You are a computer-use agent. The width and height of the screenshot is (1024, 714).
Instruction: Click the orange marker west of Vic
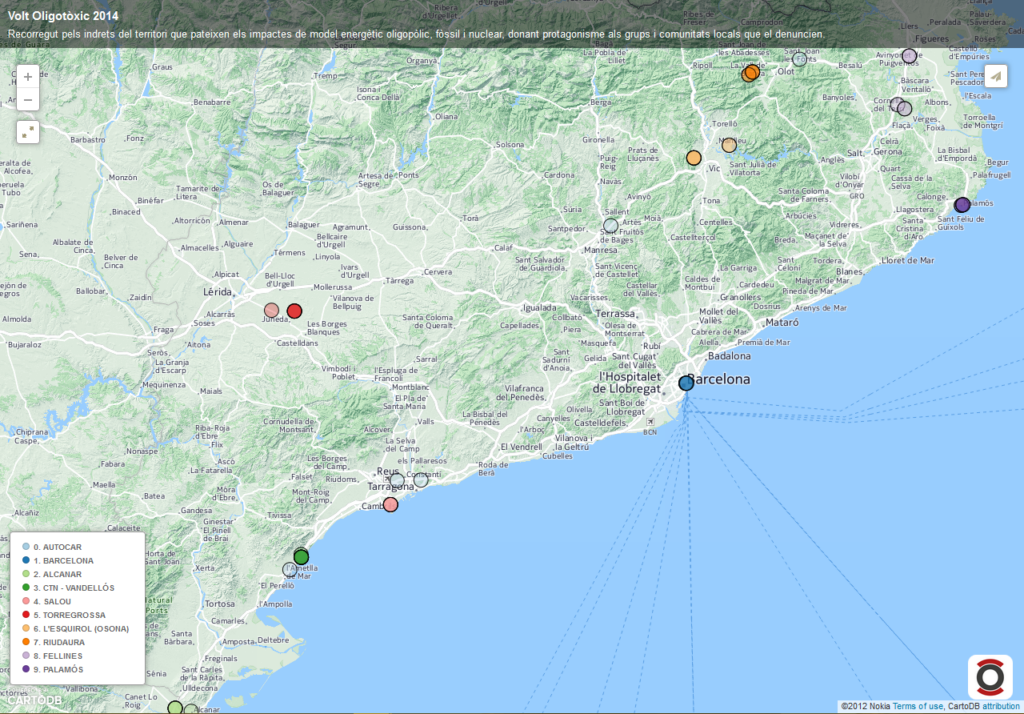(x=694, y=157)
